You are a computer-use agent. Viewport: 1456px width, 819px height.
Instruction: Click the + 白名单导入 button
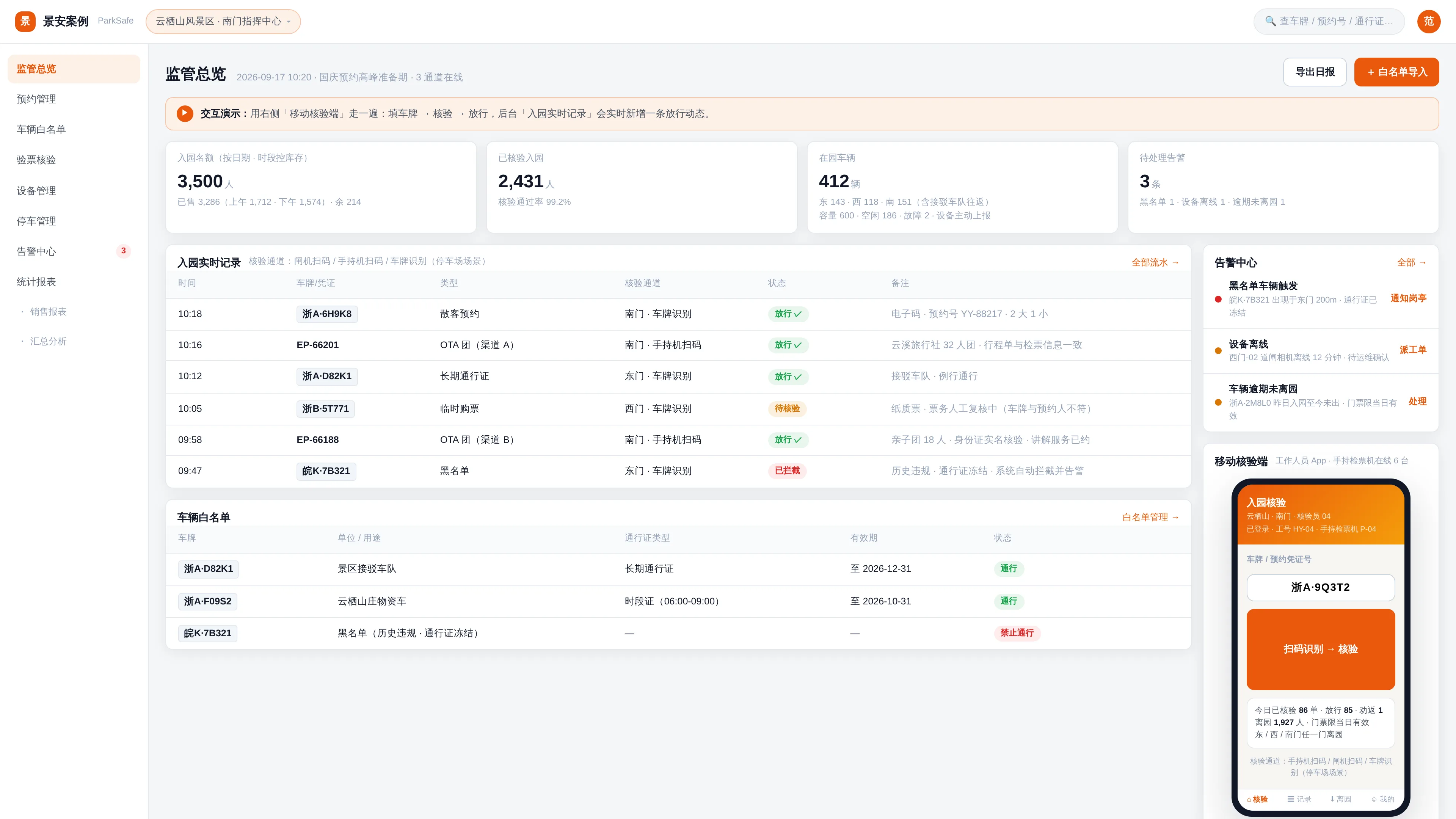pyautogui.click(x=1396, y=72)
